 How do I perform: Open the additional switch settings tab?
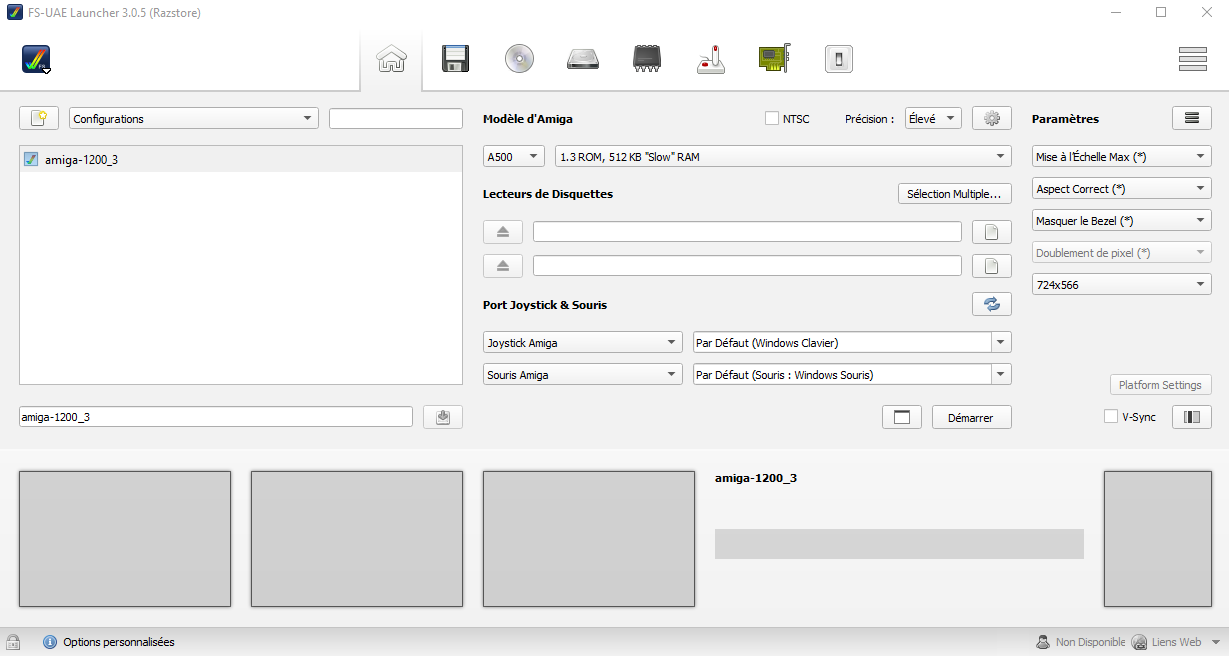838,60
